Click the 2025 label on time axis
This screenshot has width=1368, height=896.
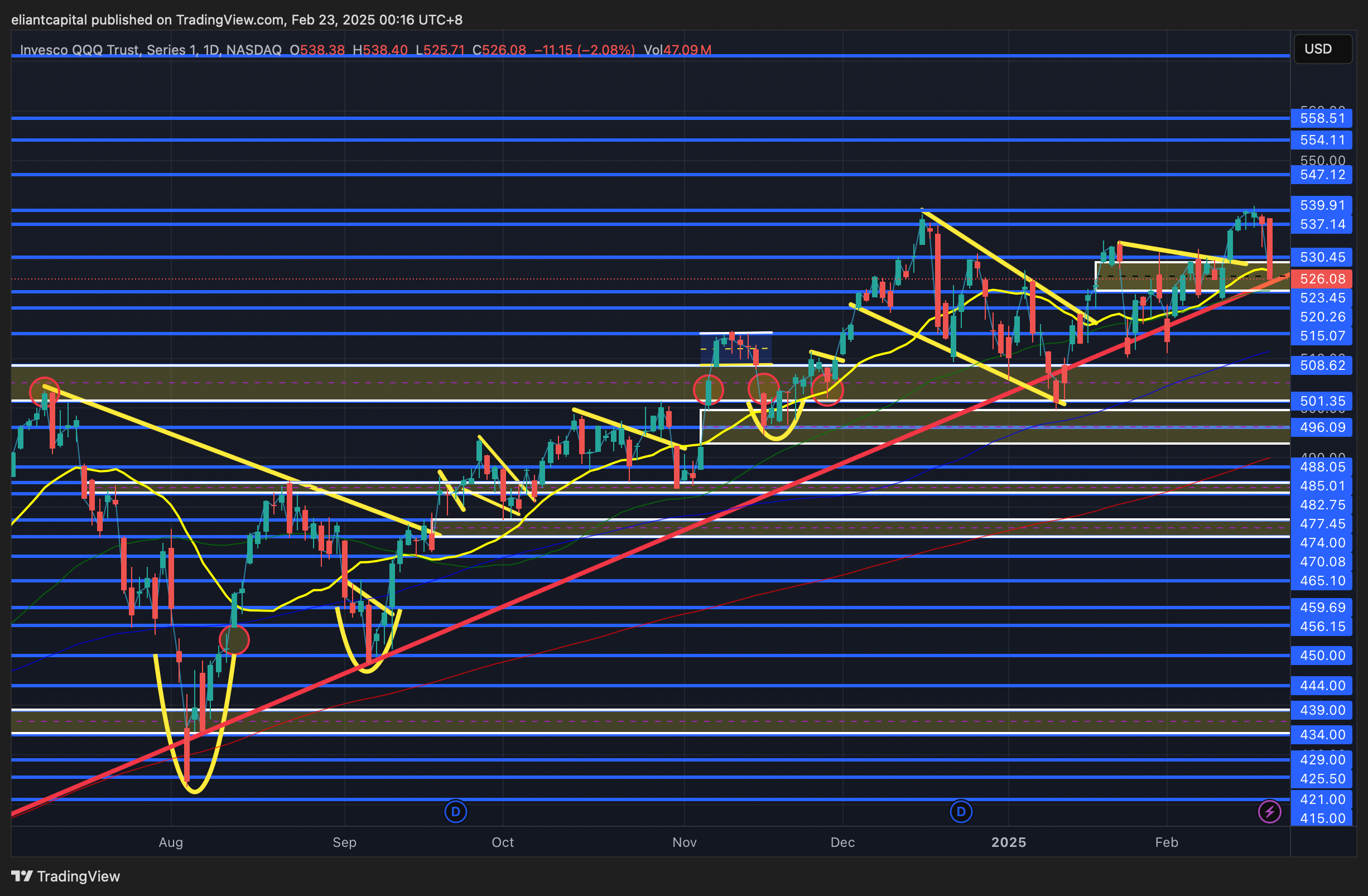pyautogui.click(x=1009, y=842)
